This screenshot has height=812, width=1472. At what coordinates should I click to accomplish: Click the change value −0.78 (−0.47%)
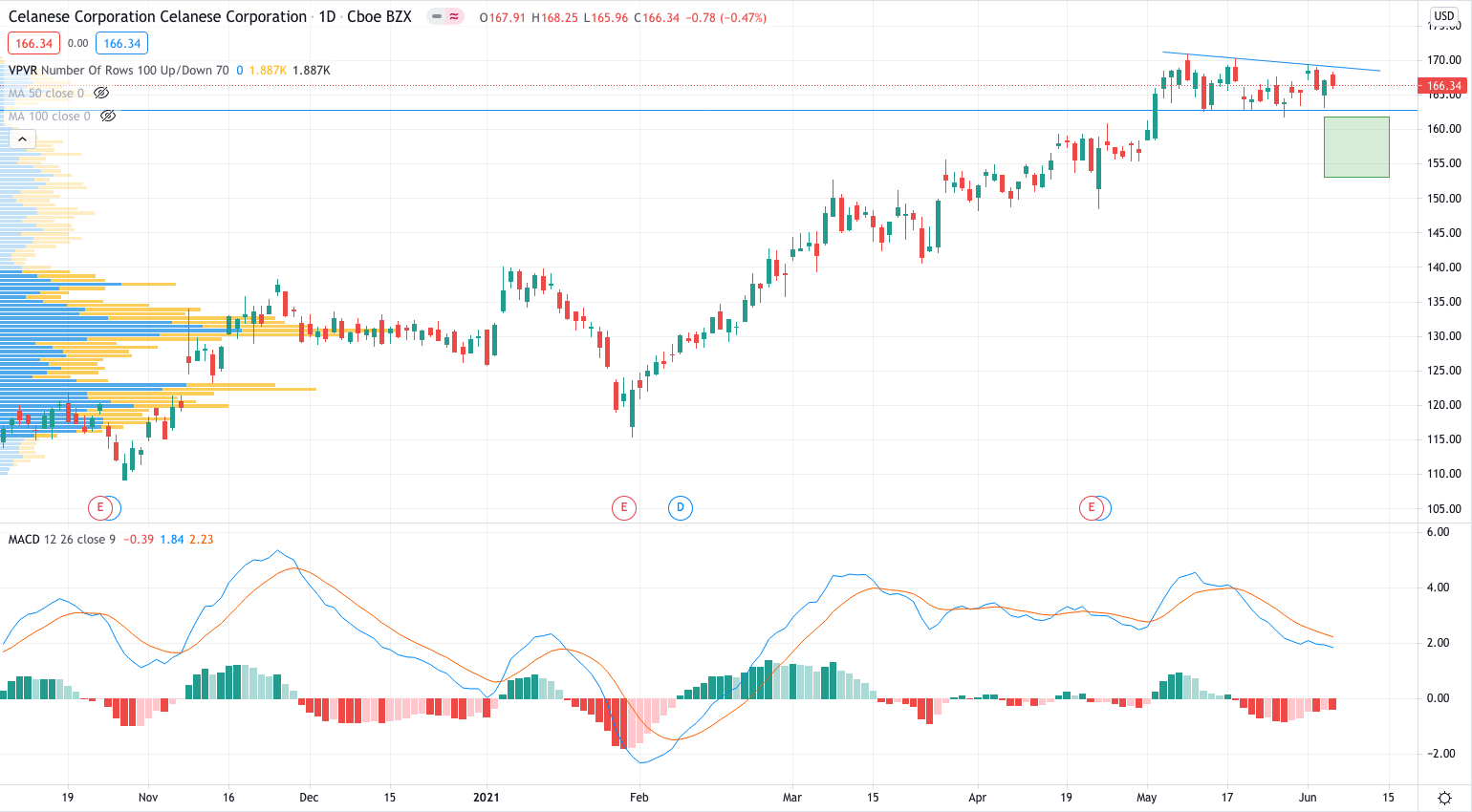pyautogui.click(x=728, y=17)
